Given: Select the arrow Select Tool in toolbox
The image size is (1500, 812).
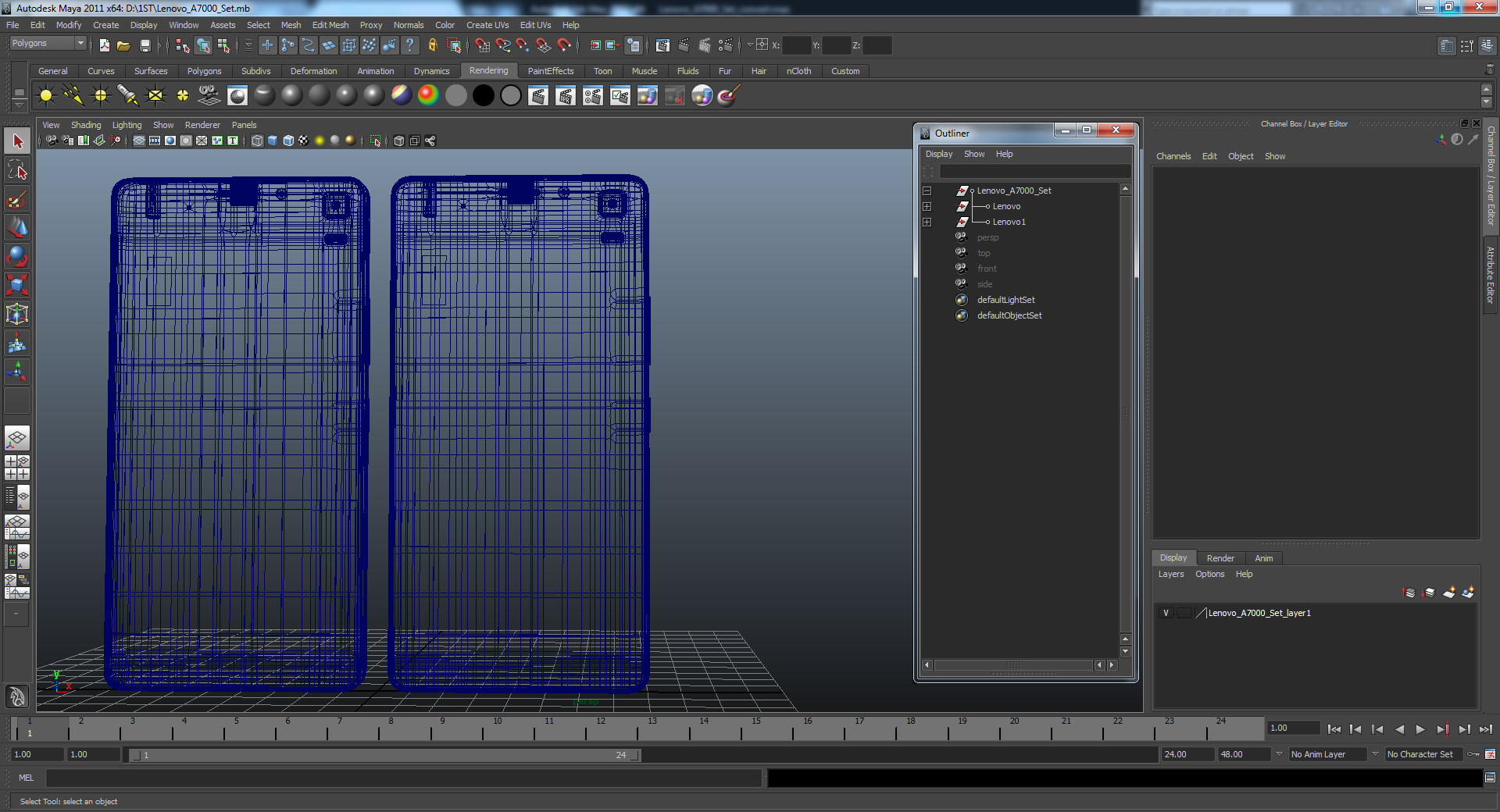Looking at the screenshot, I should pyautogui.click(x=17, y=141).
